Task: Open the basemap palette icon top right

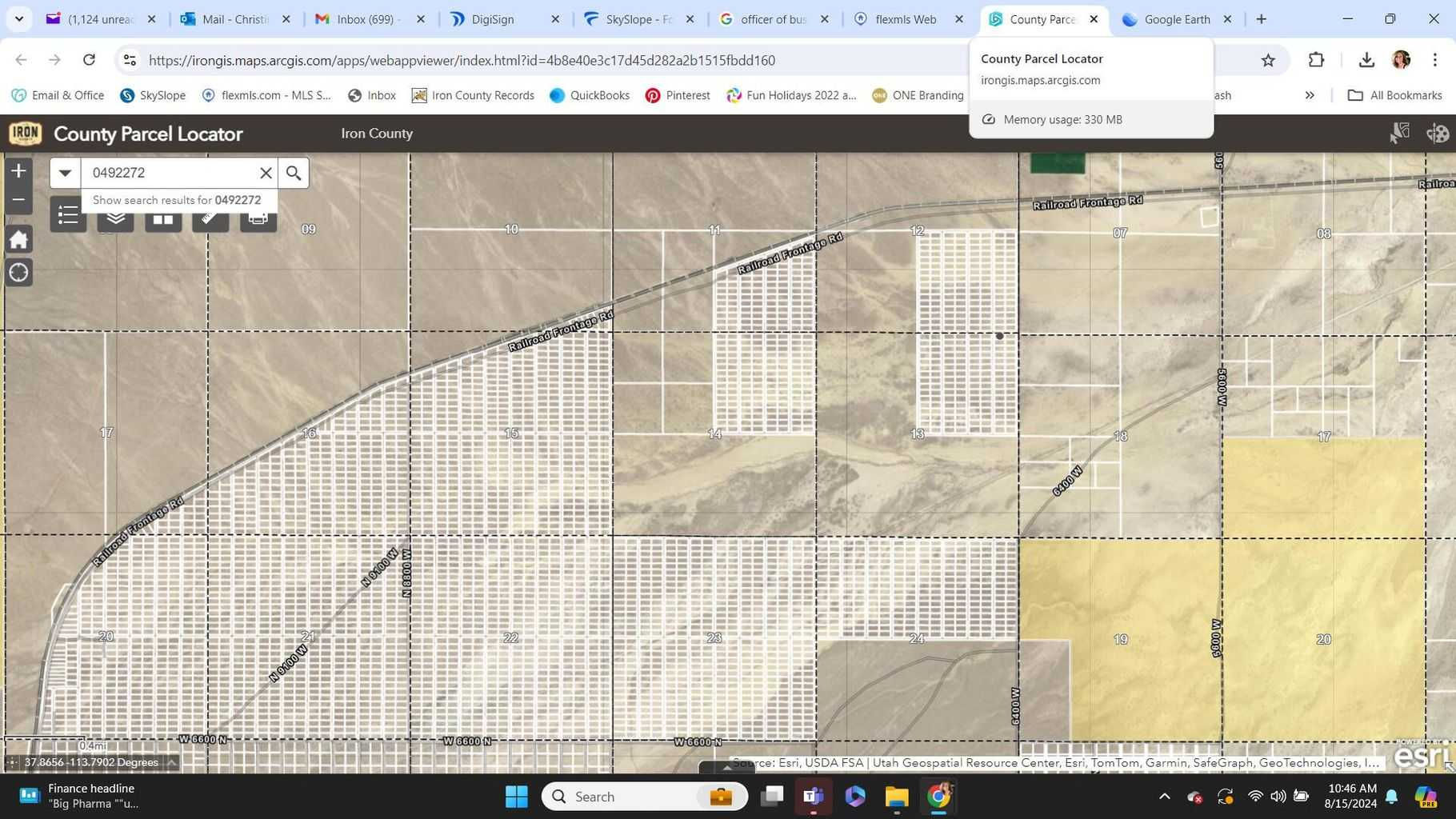Action: [x=1438, y=134]
